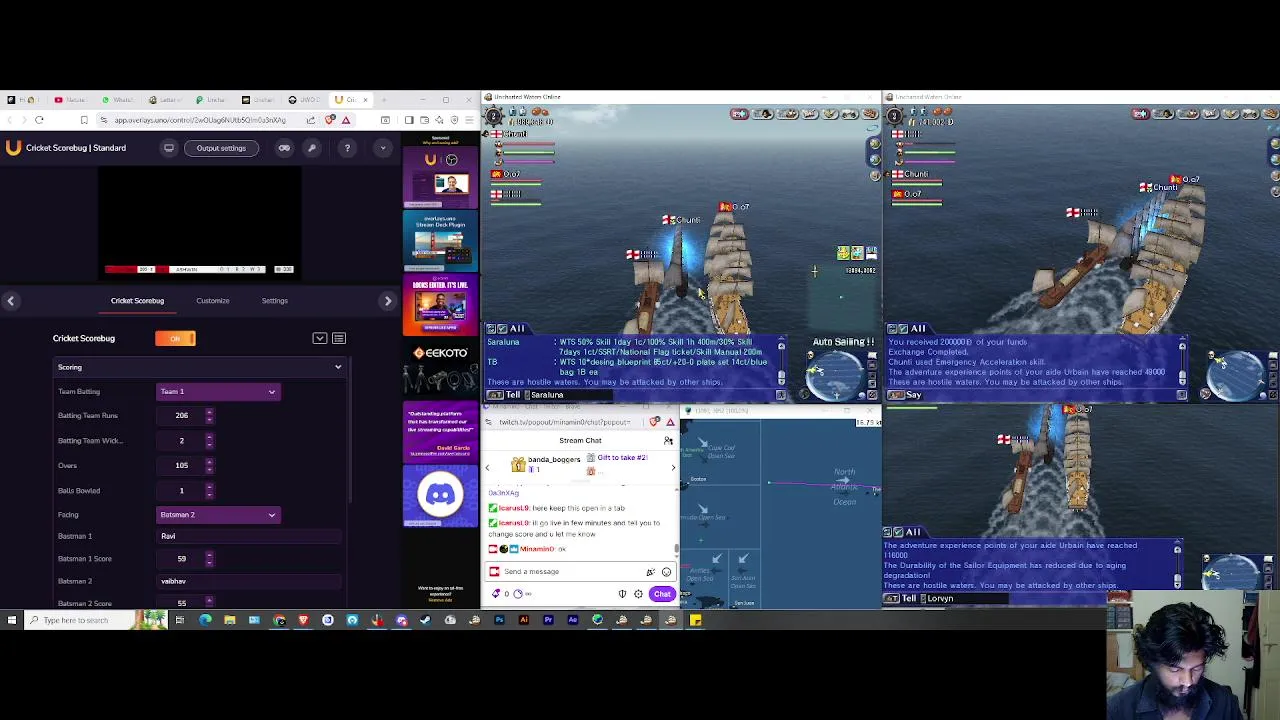Open the Facing dropdown showing Batsman 2
This screenshot has width=1280, height=720.
pos(218,514)
